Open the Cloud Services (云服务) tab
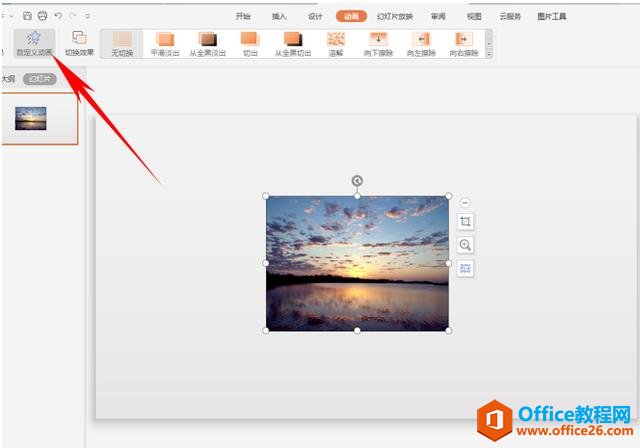640x448 pixels. tap(510, 16)
